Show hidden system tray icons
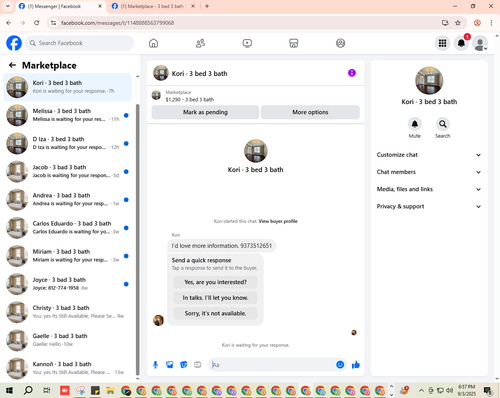 pos(421,390)
